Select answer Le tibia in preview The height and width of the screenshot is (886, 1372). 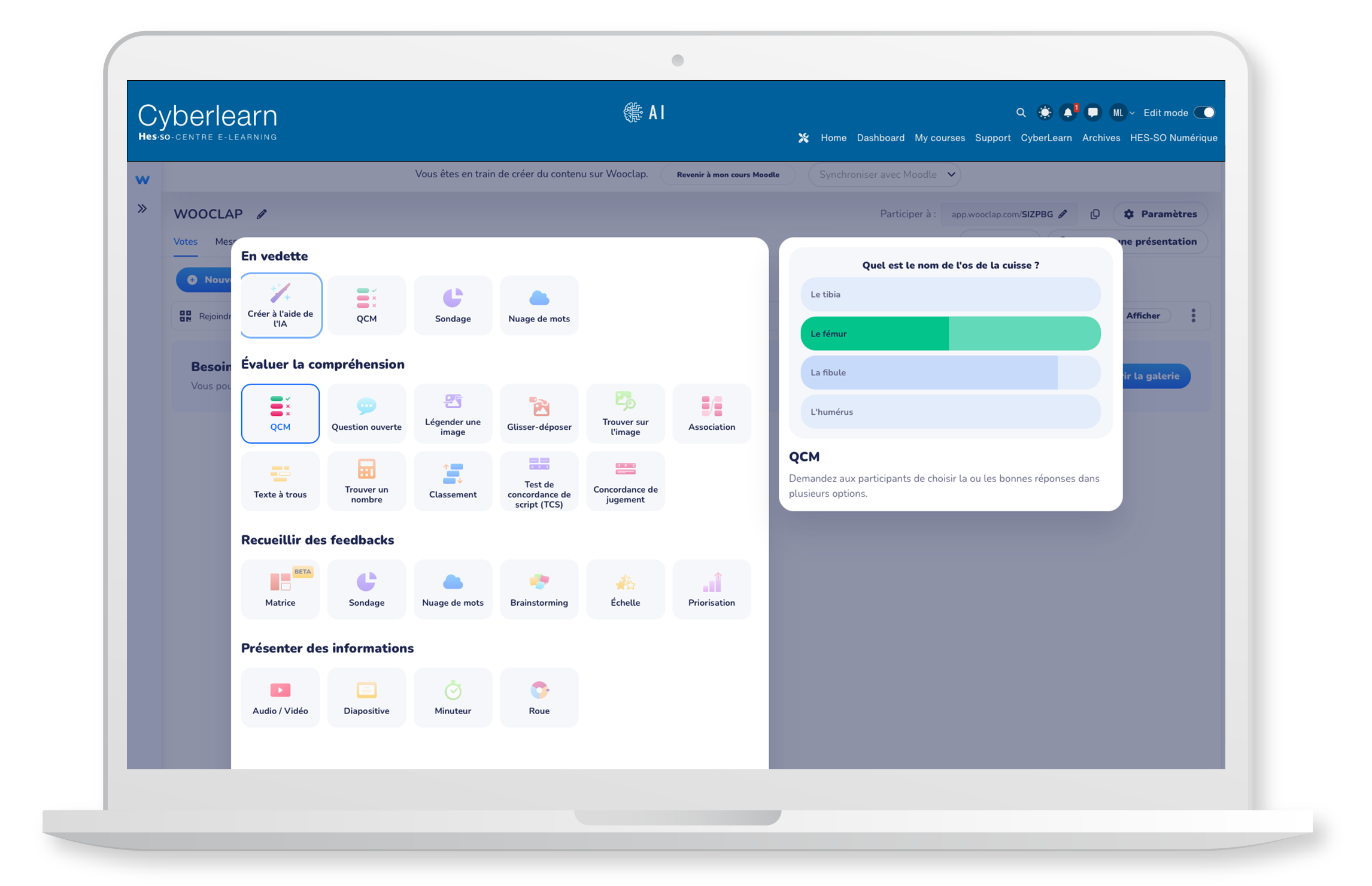pos(951,295)
